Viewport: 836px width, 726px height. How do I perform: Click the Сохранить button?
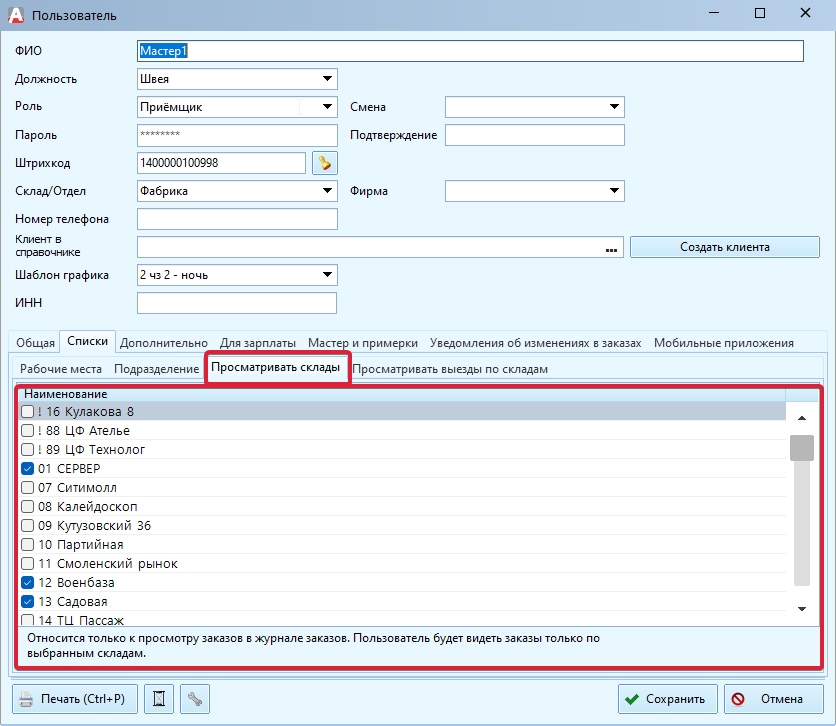coord(667,699)
